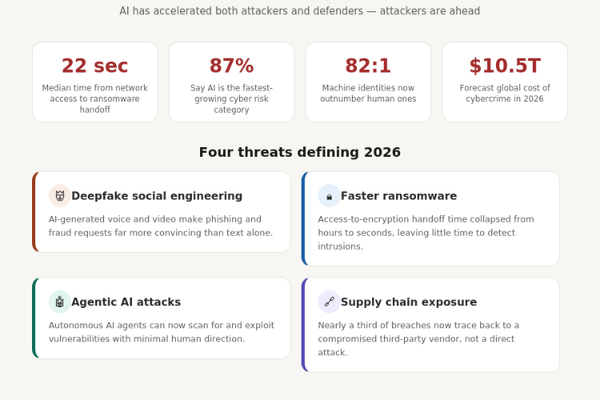Click the ransomware lock icon

329,196
